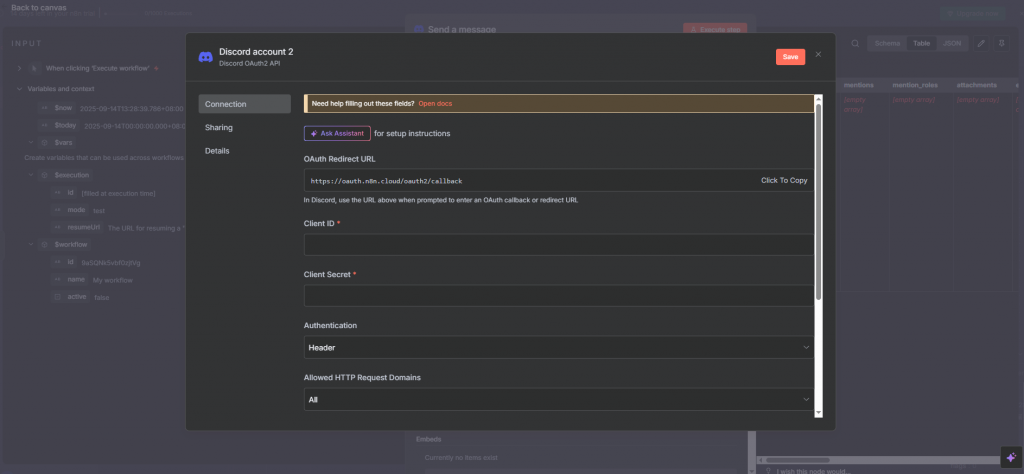Viewport: 1024px width, 474px height.
Task: Open the AI assistant sparkle icon in the corner
Action: [x=1011, y=457]
